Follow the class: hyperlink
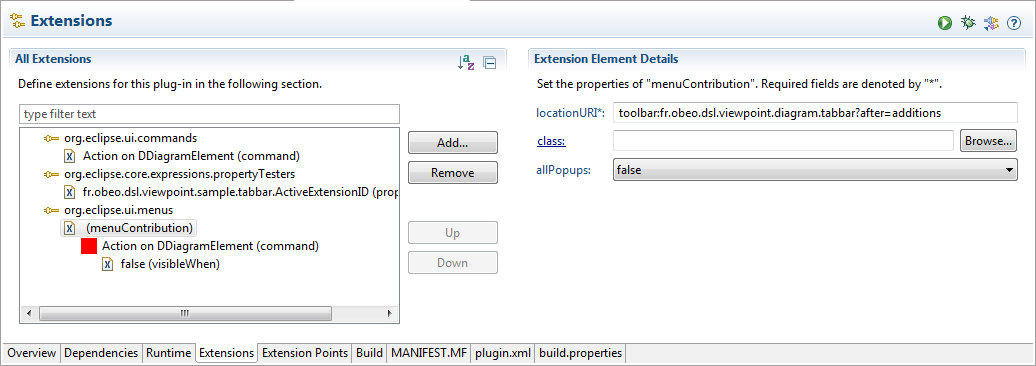The width and height of the screenshot is (1036, 366). (x=551, y=140)
